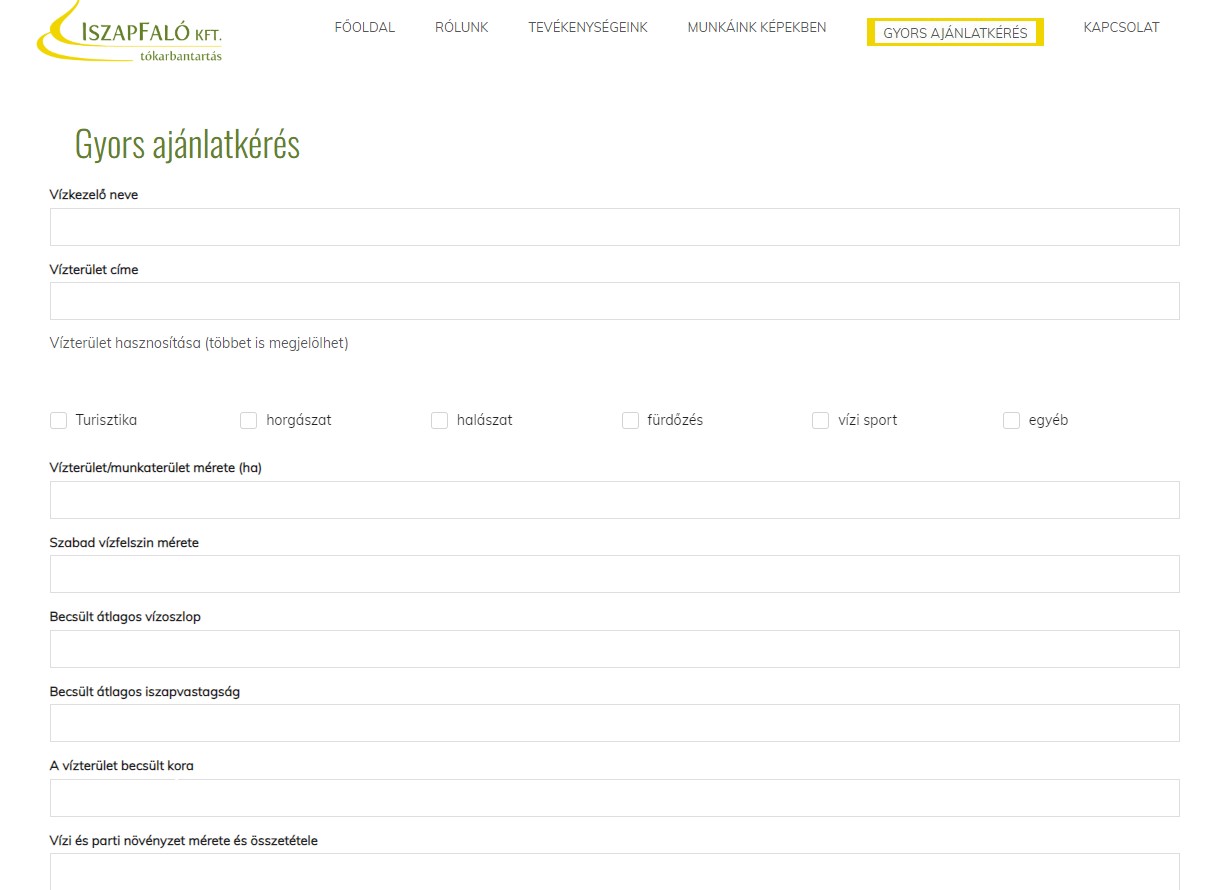The image size is (1221, 890).
Task: Tick the Turisztika checkbox
Action: [x=59, y=421]
